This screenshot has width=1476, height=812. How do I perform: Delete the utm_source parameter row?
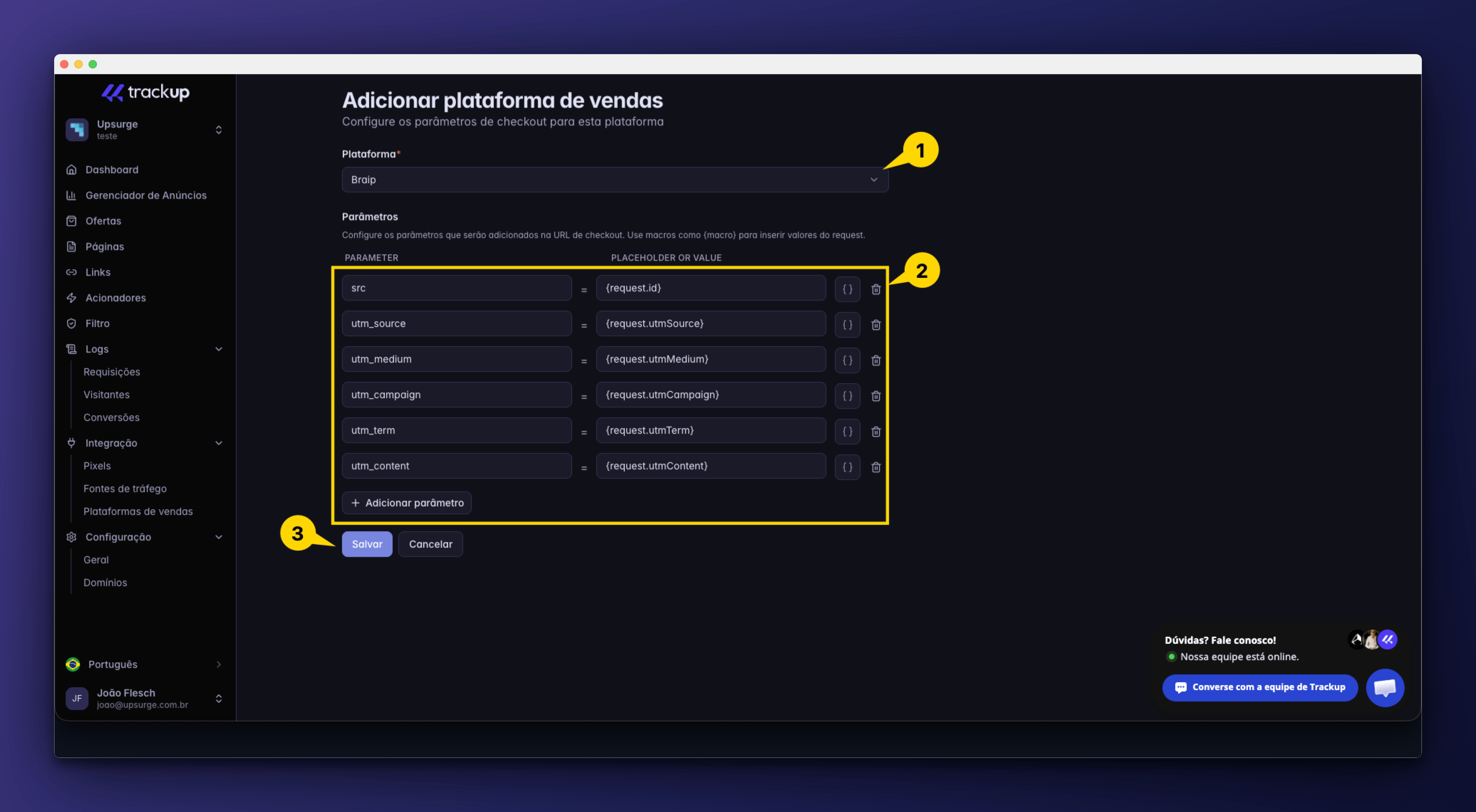(x=876, y=325)
